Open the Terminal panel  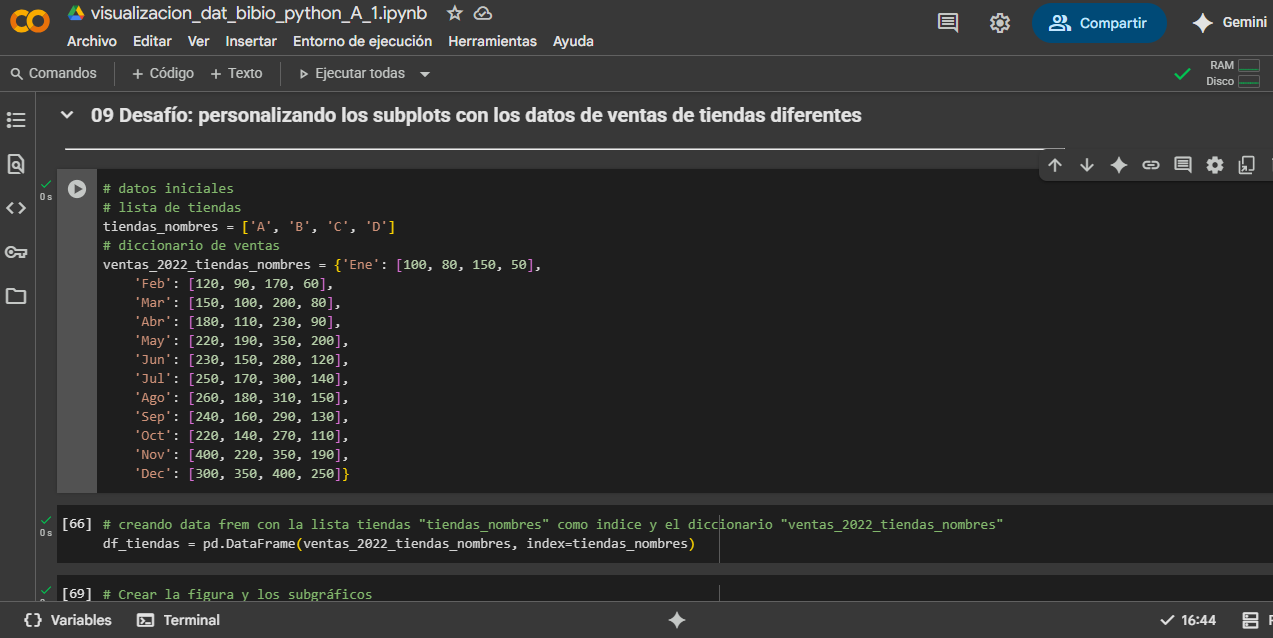[x=178, y=620]
